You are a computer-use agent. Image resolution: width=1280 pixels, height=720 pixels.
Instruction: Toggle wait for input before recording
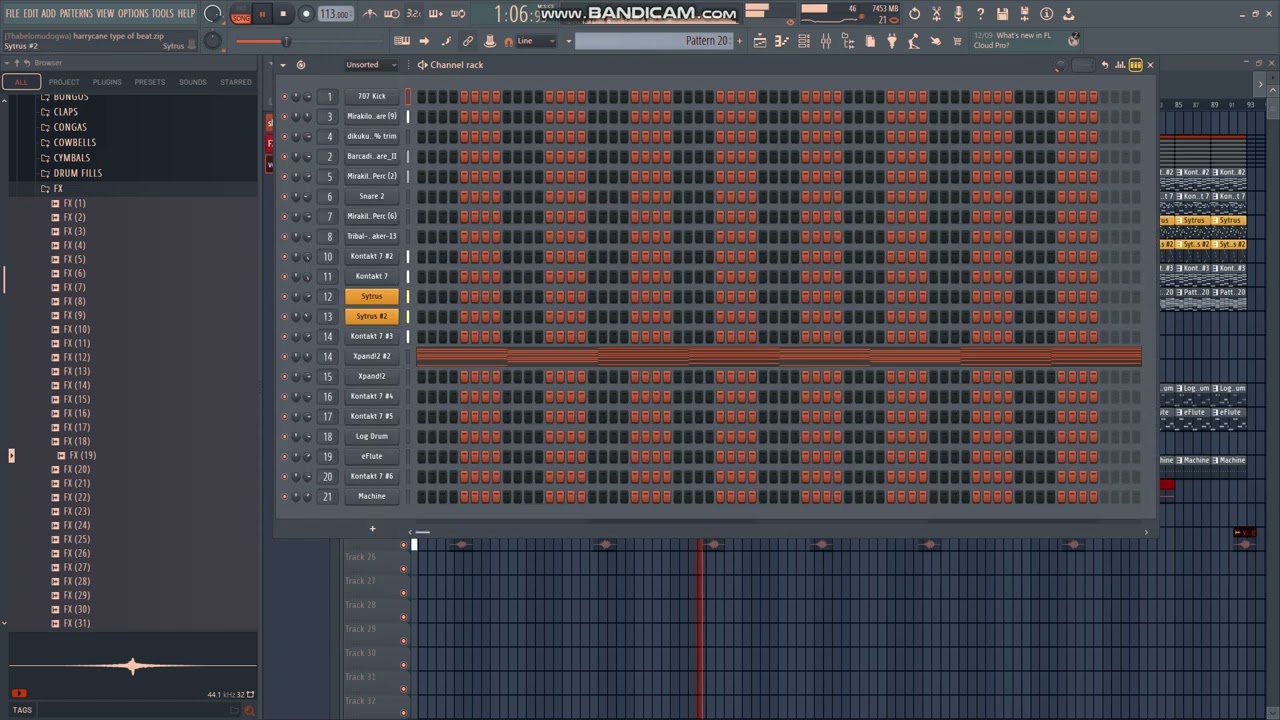(392, 14)
